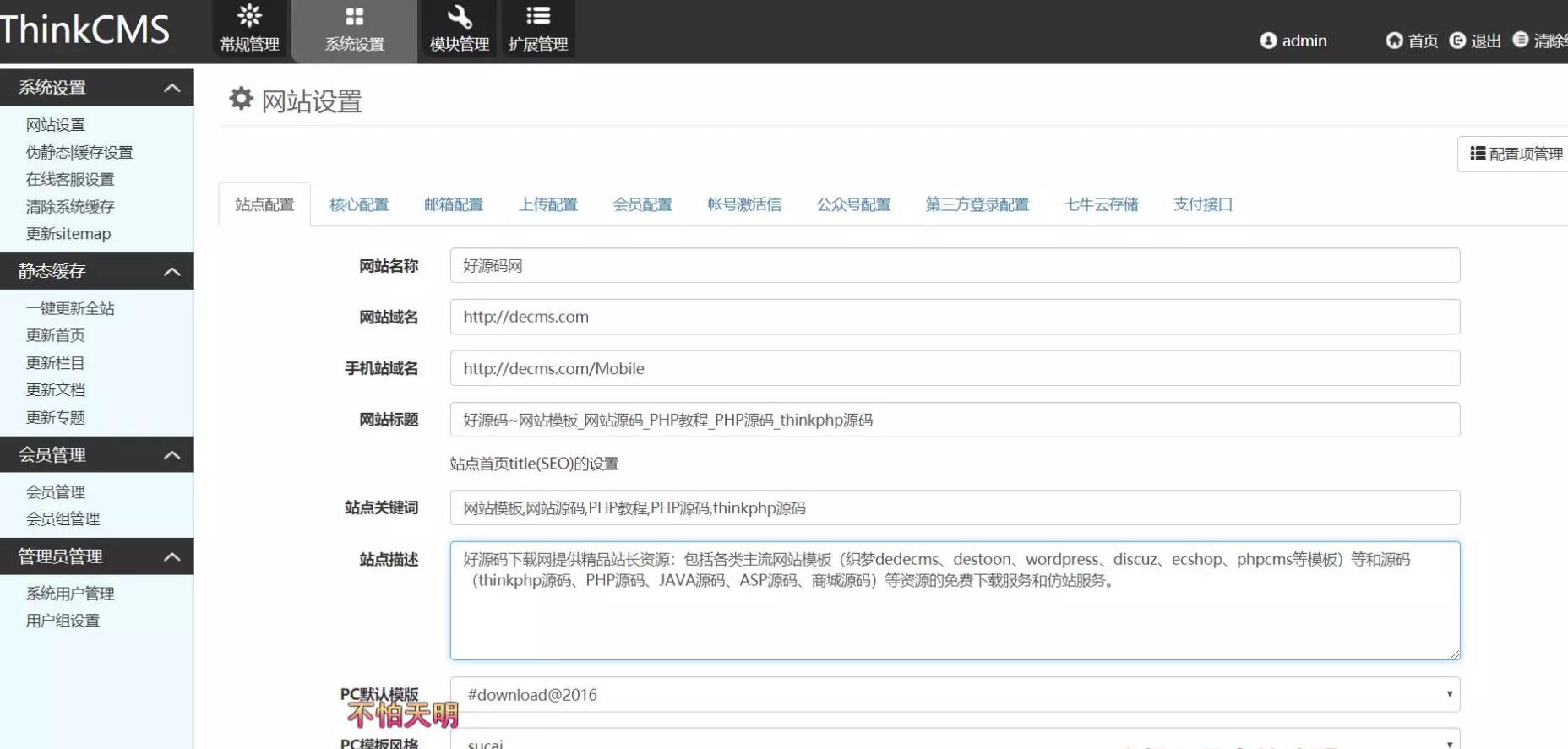Collapse the 系统设置 sidebar section chevron
The height and width of the screenshot is (749, 1568).
click(171, 88)
